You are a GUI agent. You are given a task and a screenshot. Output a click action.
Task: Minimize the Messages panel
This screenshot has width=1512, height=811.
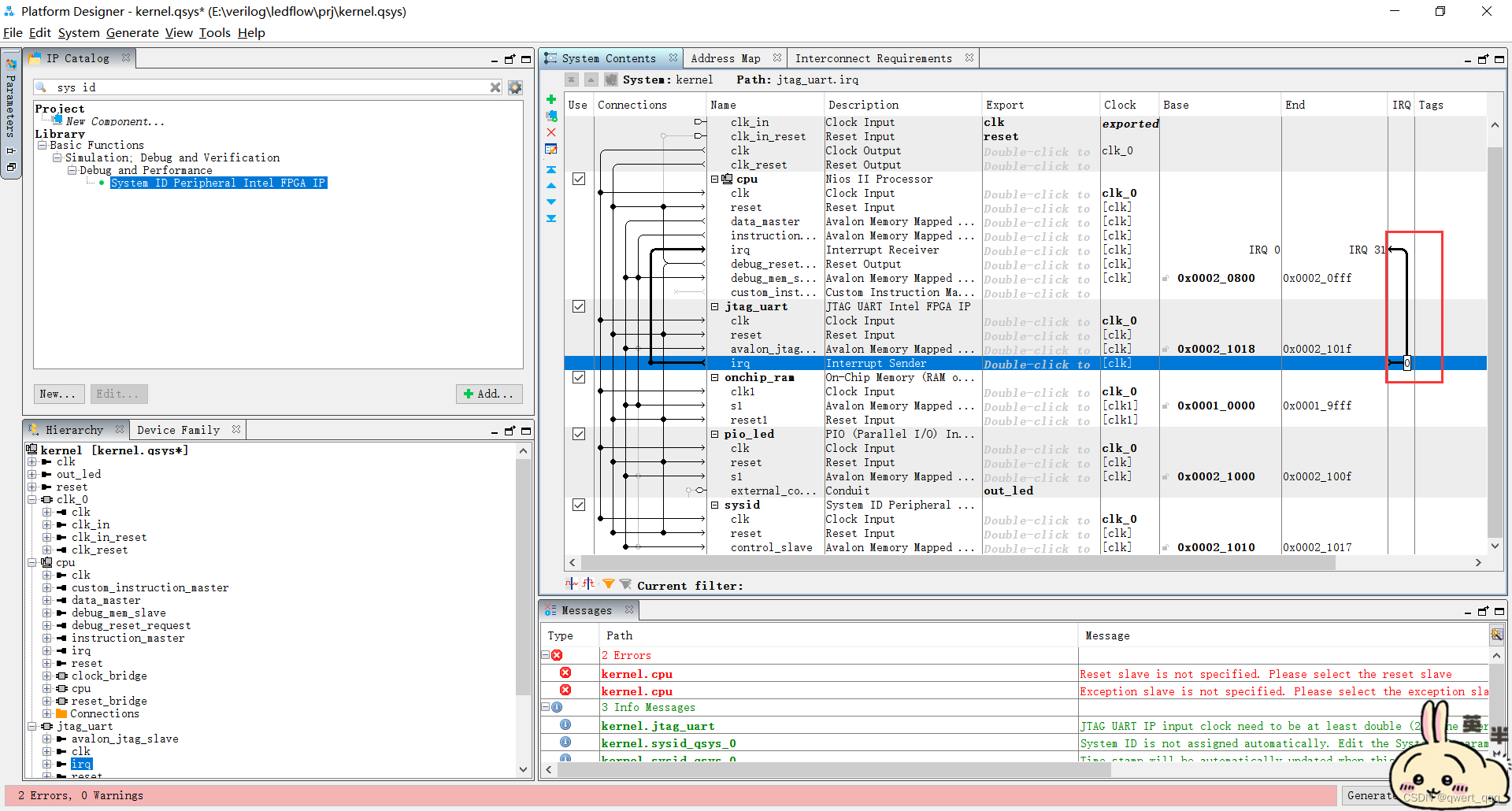pos(1468,612)
